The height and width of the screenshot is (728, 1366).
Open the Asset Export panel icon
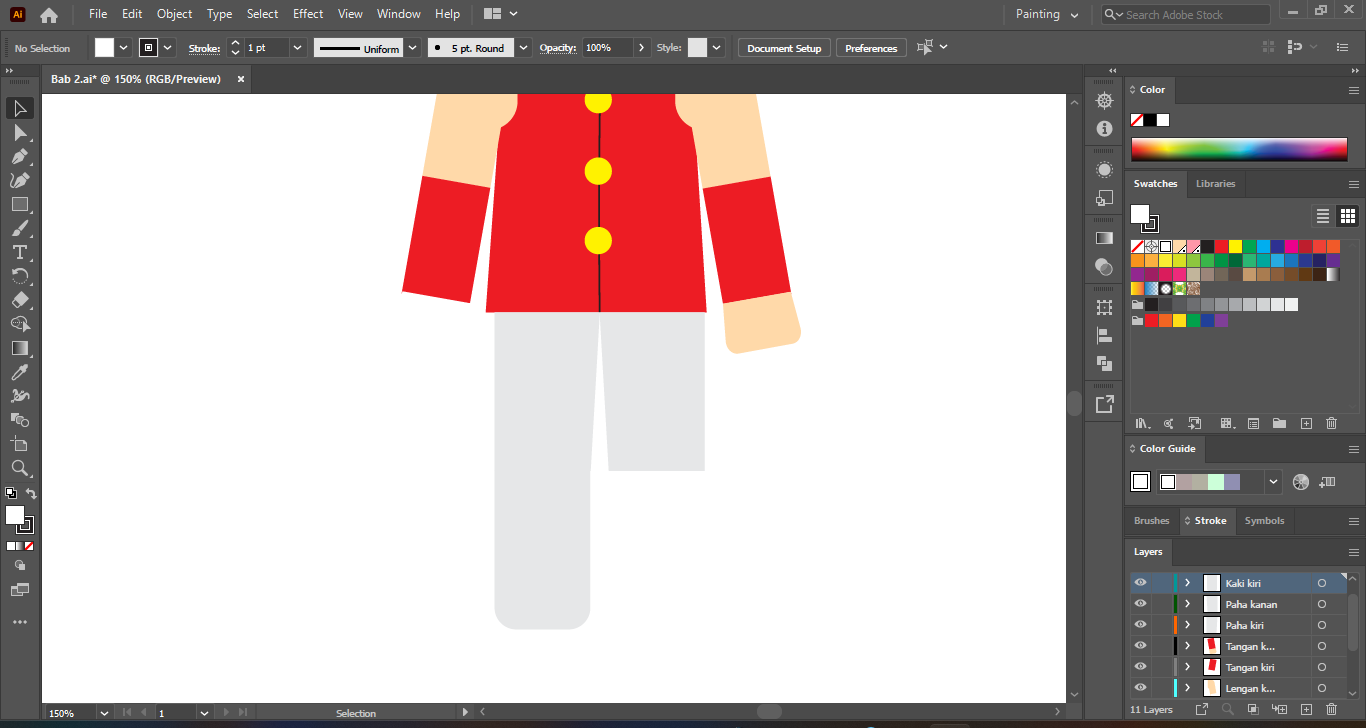point(1104,404)
